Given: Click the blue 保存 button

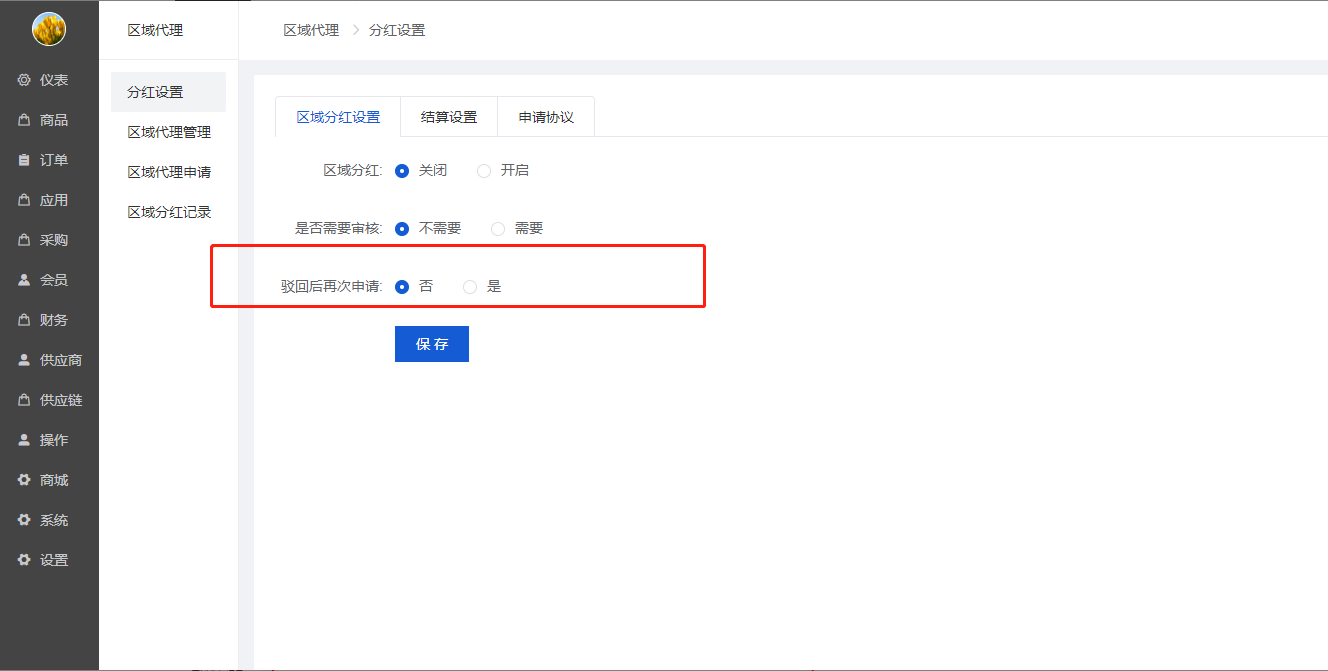Looking at the screenshot, I should (432, 344).
